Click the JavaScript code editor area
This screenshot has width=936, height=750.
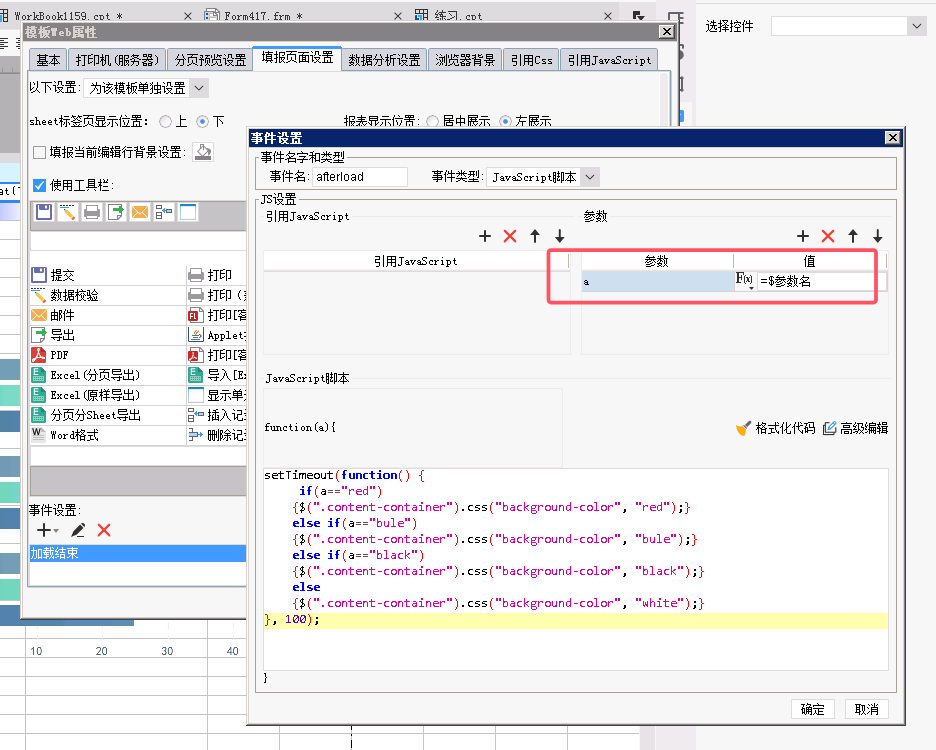point(575,569)
